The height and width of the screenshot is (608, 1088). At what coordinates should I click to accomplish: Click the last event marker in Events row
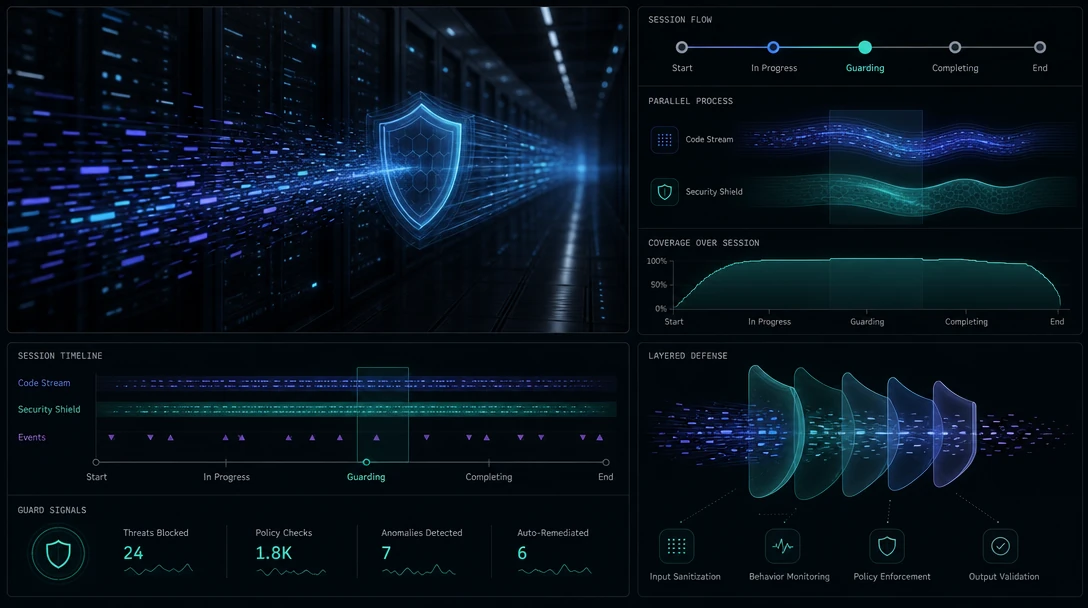(600, 437)
